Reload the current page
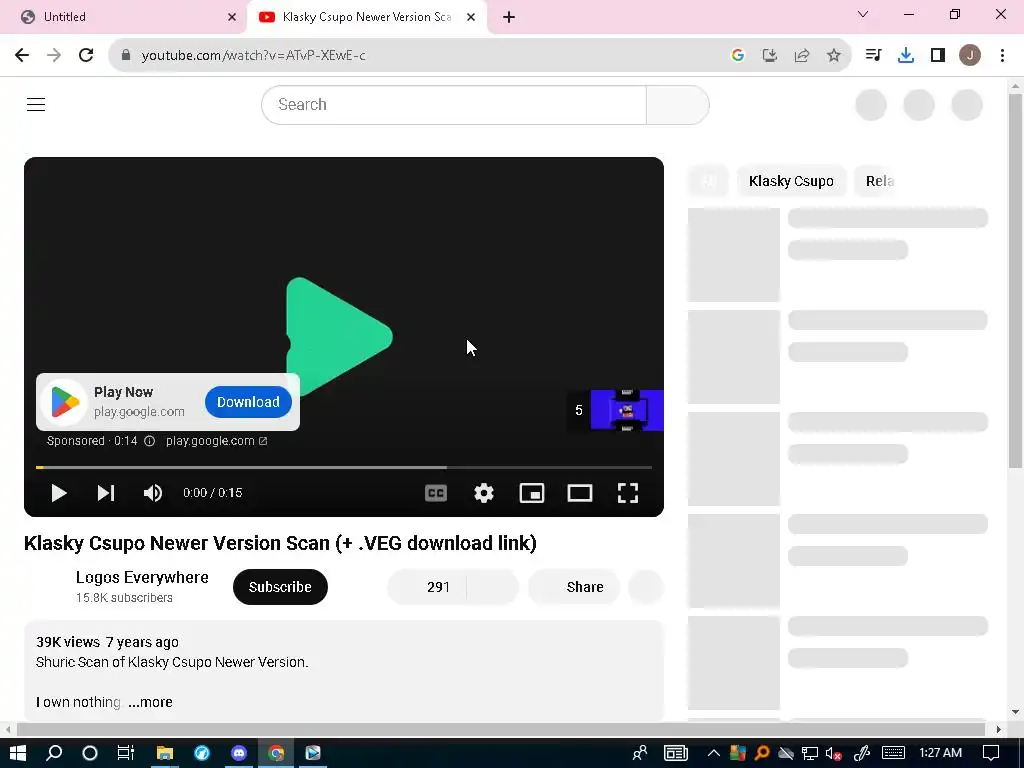This screenshot has height=768, width=1024. (x=86, y=56)
